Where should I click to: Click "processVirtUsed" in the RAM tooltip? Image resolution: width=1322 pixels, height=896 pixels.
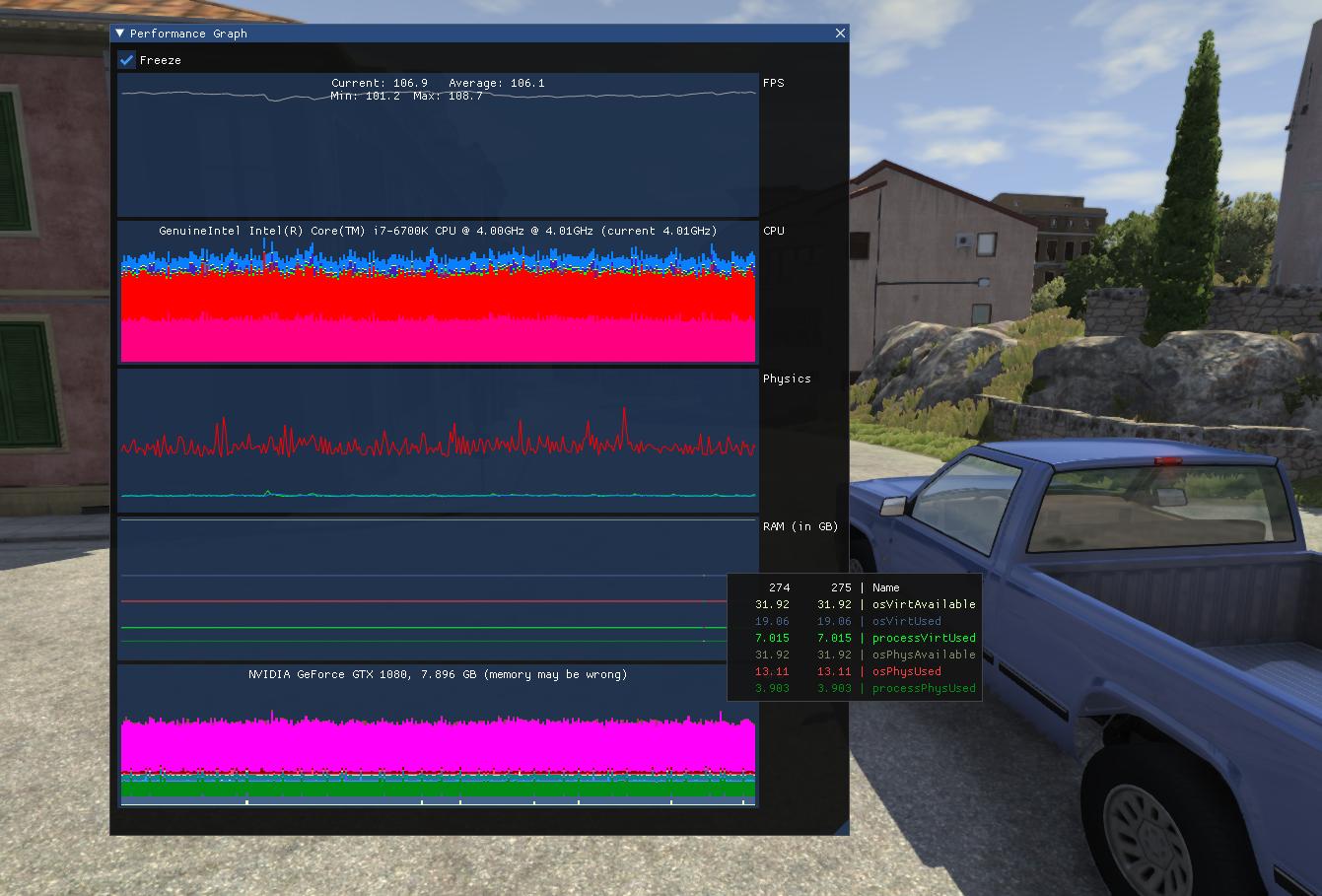(924, 638)
